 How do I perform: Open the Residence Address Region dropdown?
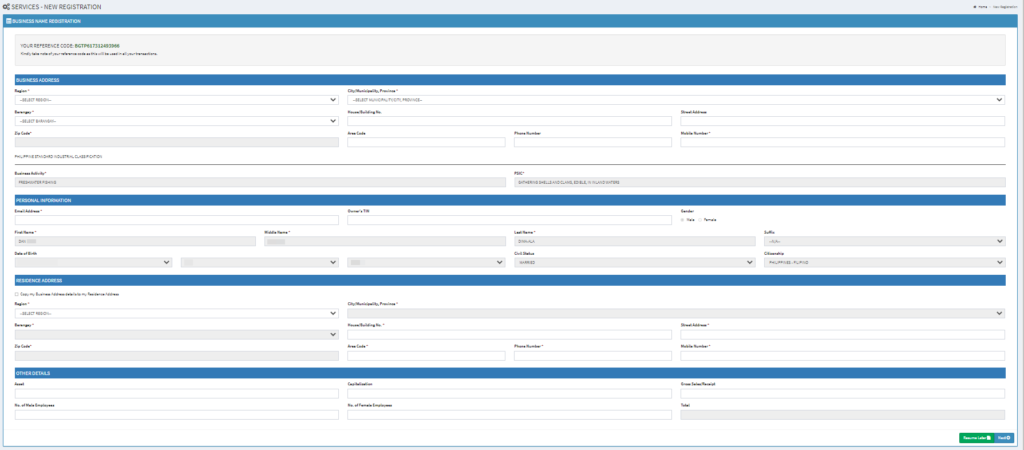point(176,313)
